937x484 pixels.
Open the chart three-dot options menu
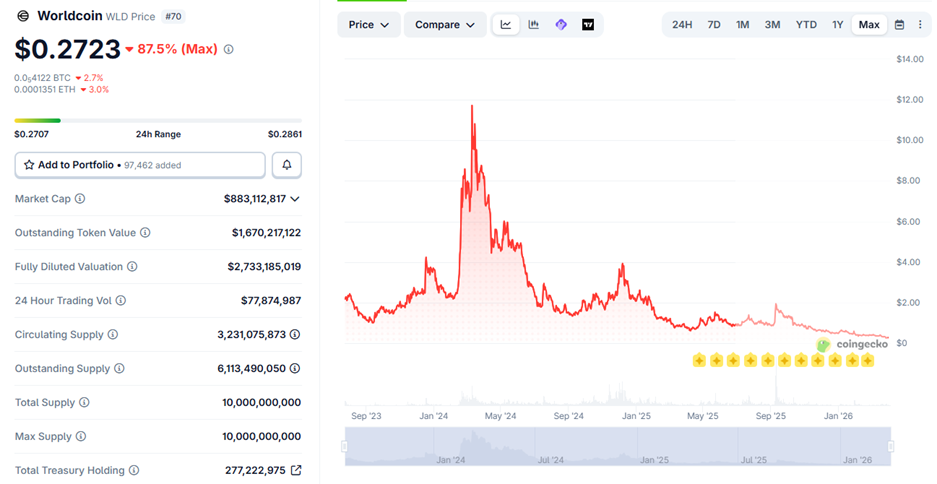point(920,25)
